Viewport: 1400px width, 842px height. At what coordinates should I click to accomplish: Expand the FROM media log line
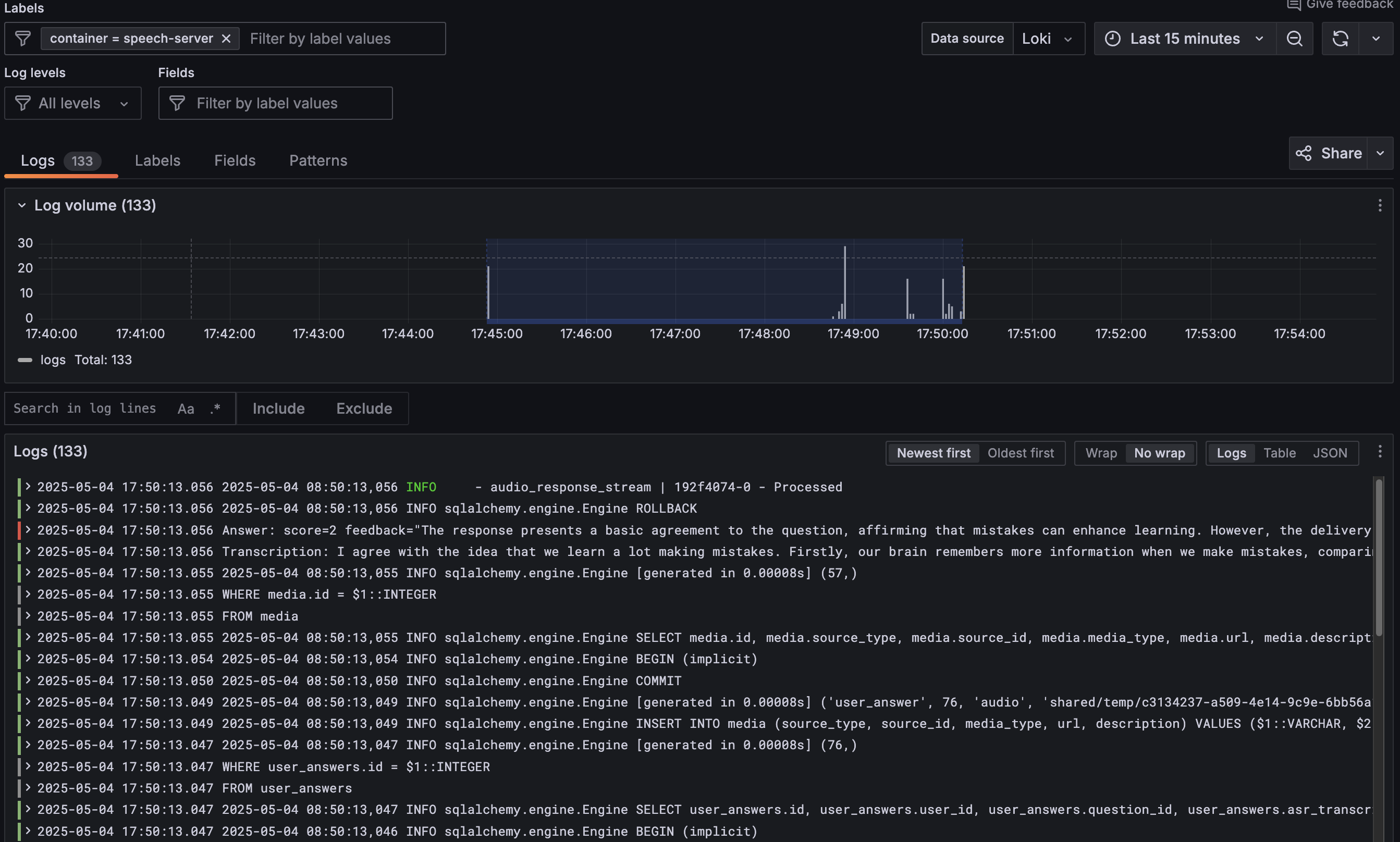tap(27, 616)
